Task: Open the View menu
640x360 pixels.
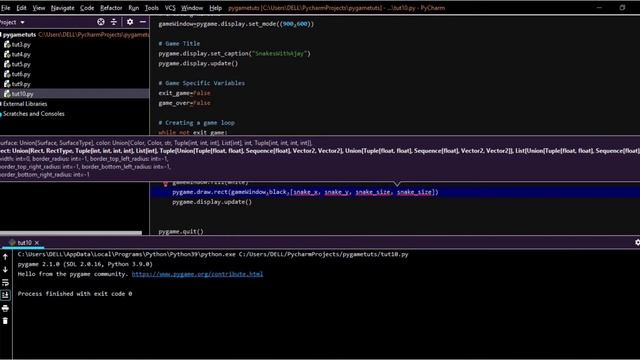Action: click(x=39, y=8)
